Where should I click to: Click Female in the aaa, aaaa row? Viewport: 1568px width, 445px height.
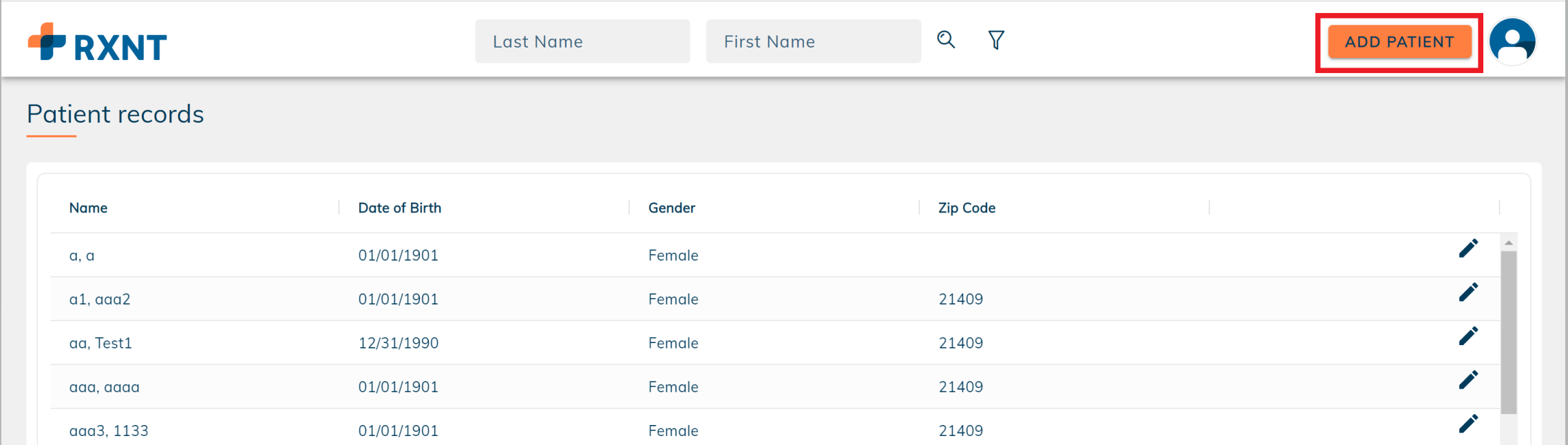click(673, 387)
